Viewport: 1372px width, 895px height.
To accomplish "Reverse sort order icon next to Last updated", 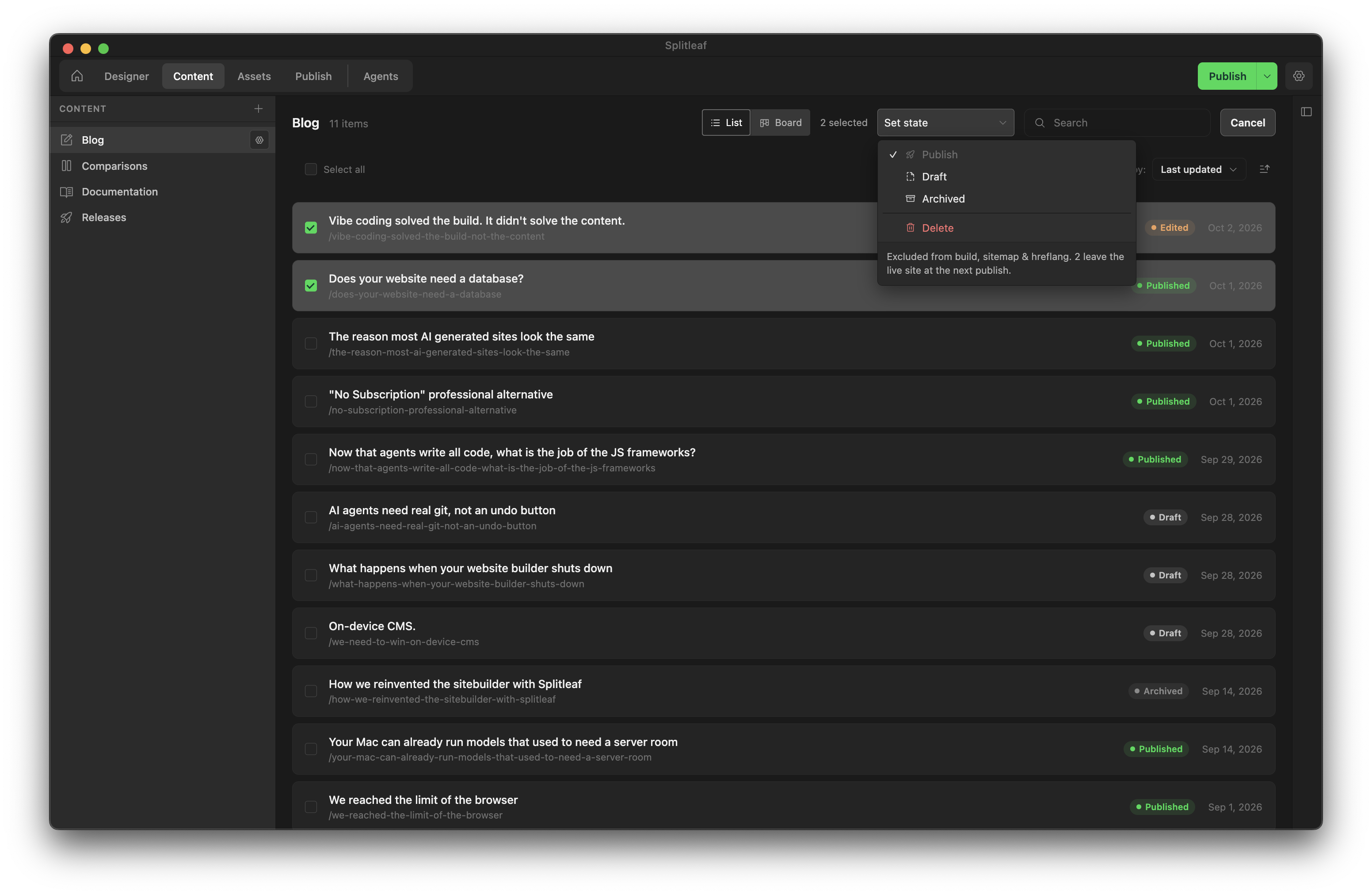I will [x=1264, y=169].
